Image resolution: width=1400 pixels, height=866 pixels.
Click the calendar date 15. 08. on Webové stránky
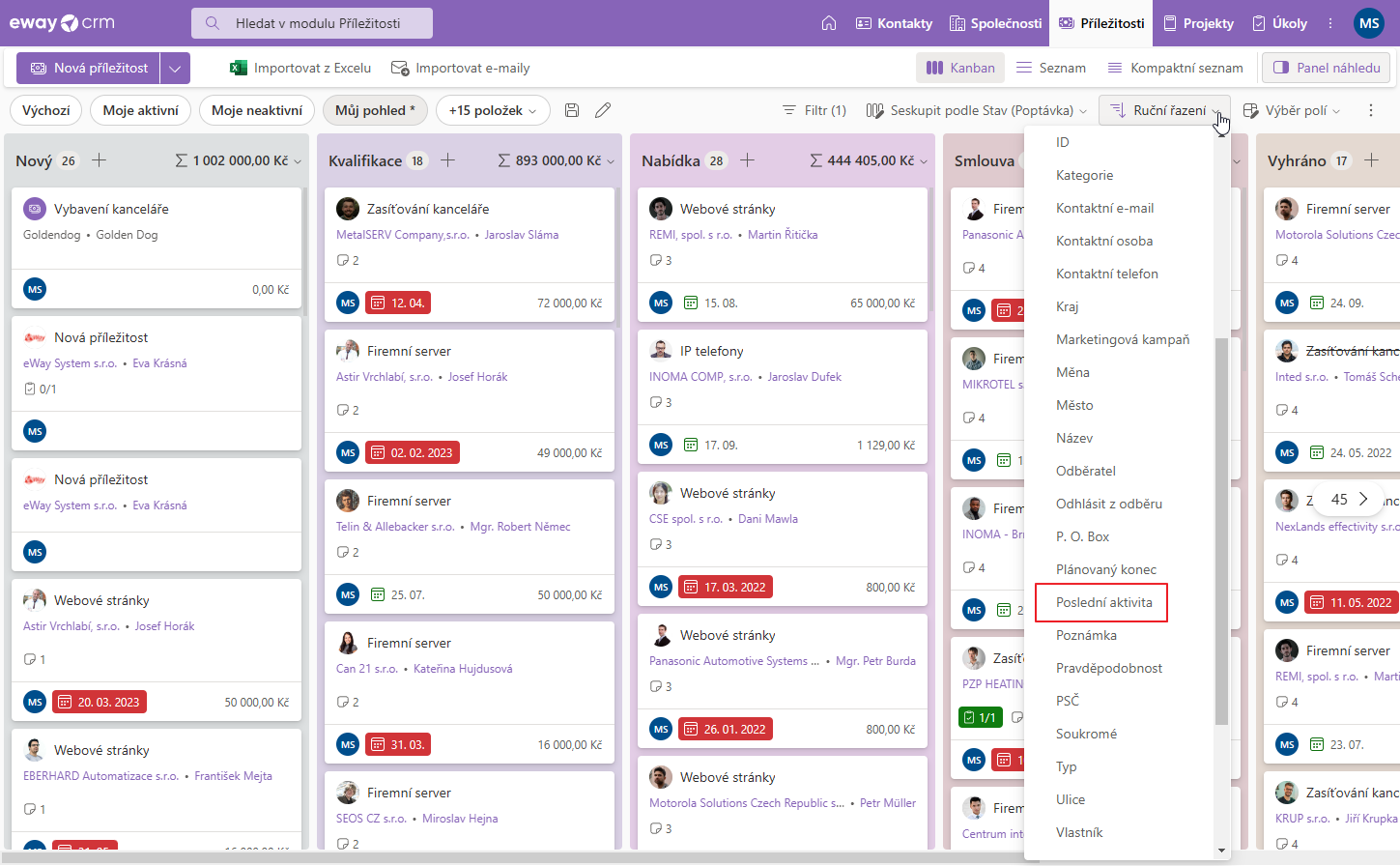coord(711,303)
